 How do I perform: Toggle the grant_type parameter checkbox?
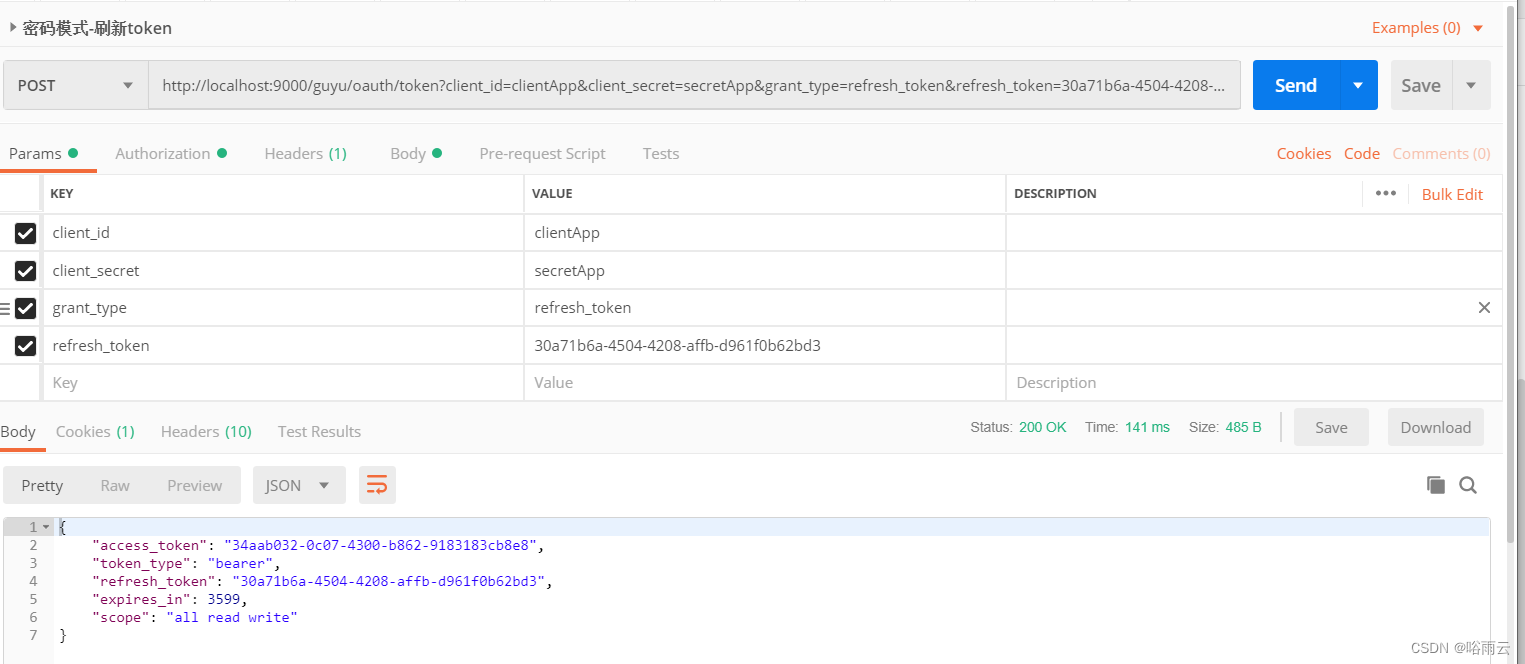(x=25, y=308)
